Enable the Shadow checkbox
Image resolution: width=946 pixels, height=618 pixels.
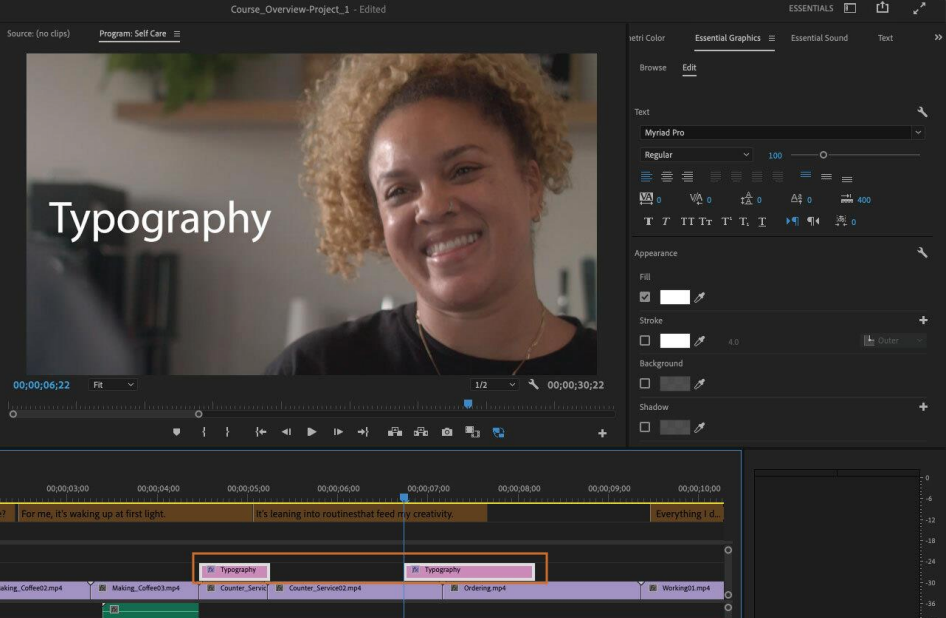tap(644, 427)
